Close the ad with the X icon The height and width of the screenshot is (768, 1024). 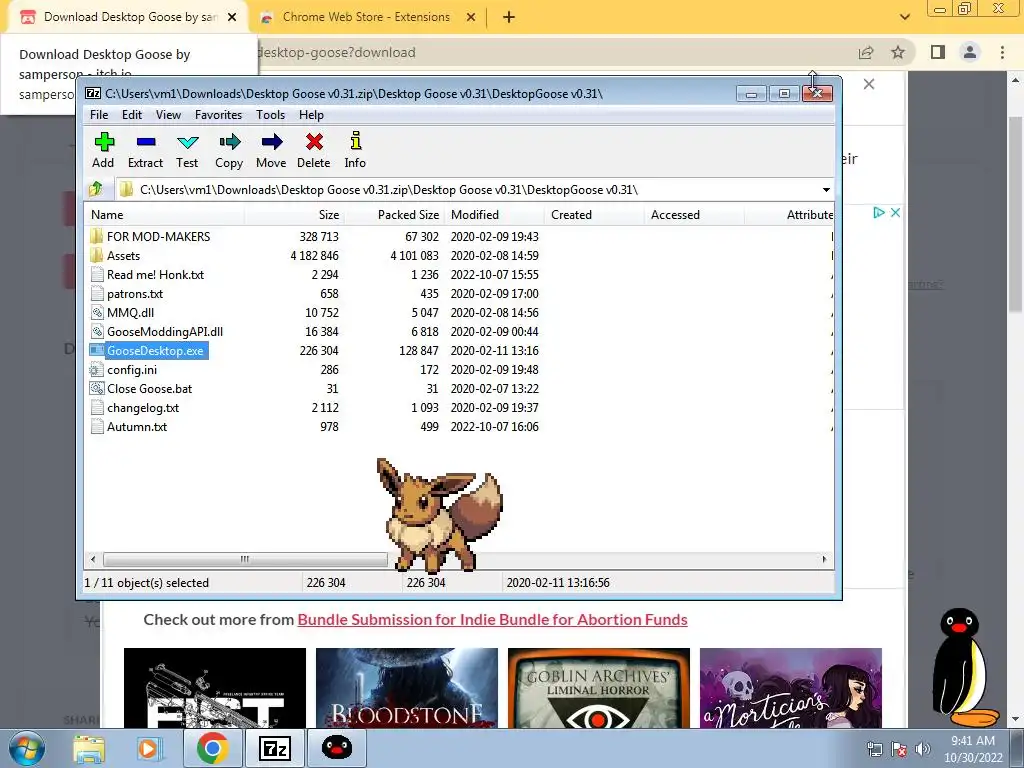tap(895, 212)
